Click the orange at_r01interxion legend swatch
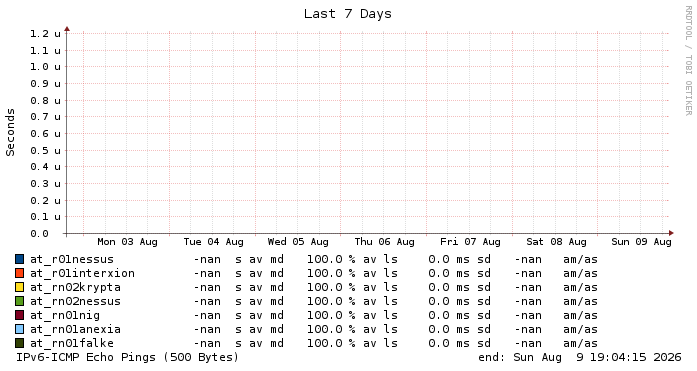Image resolution: width=697 pixels, height=371 pixels. pyautogui.click(x=20, y=273)
